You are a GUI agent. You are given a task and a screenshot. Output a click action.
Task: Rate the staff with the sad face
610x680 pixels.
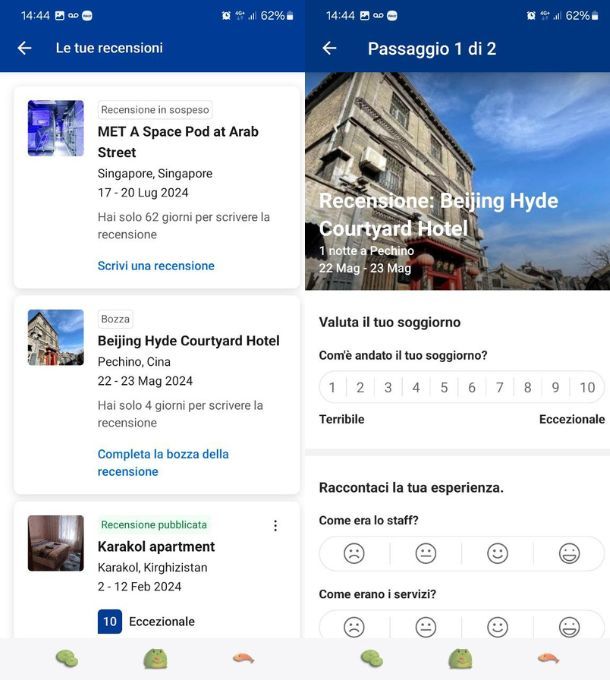click(x=354, y=553)
